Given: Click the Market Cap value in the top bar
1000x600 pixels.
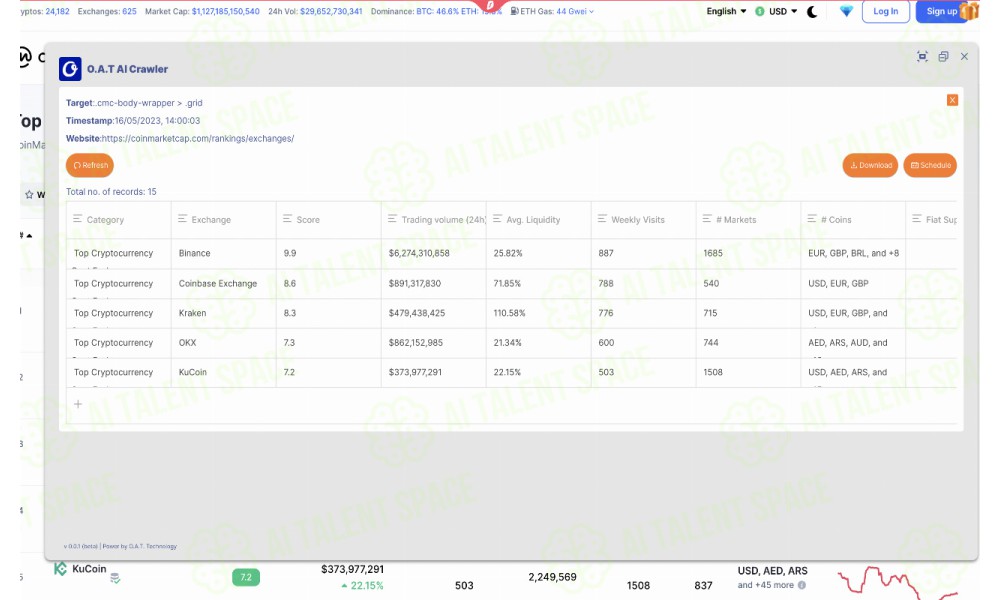Looking at the screenshot, I should coord(226,11).
